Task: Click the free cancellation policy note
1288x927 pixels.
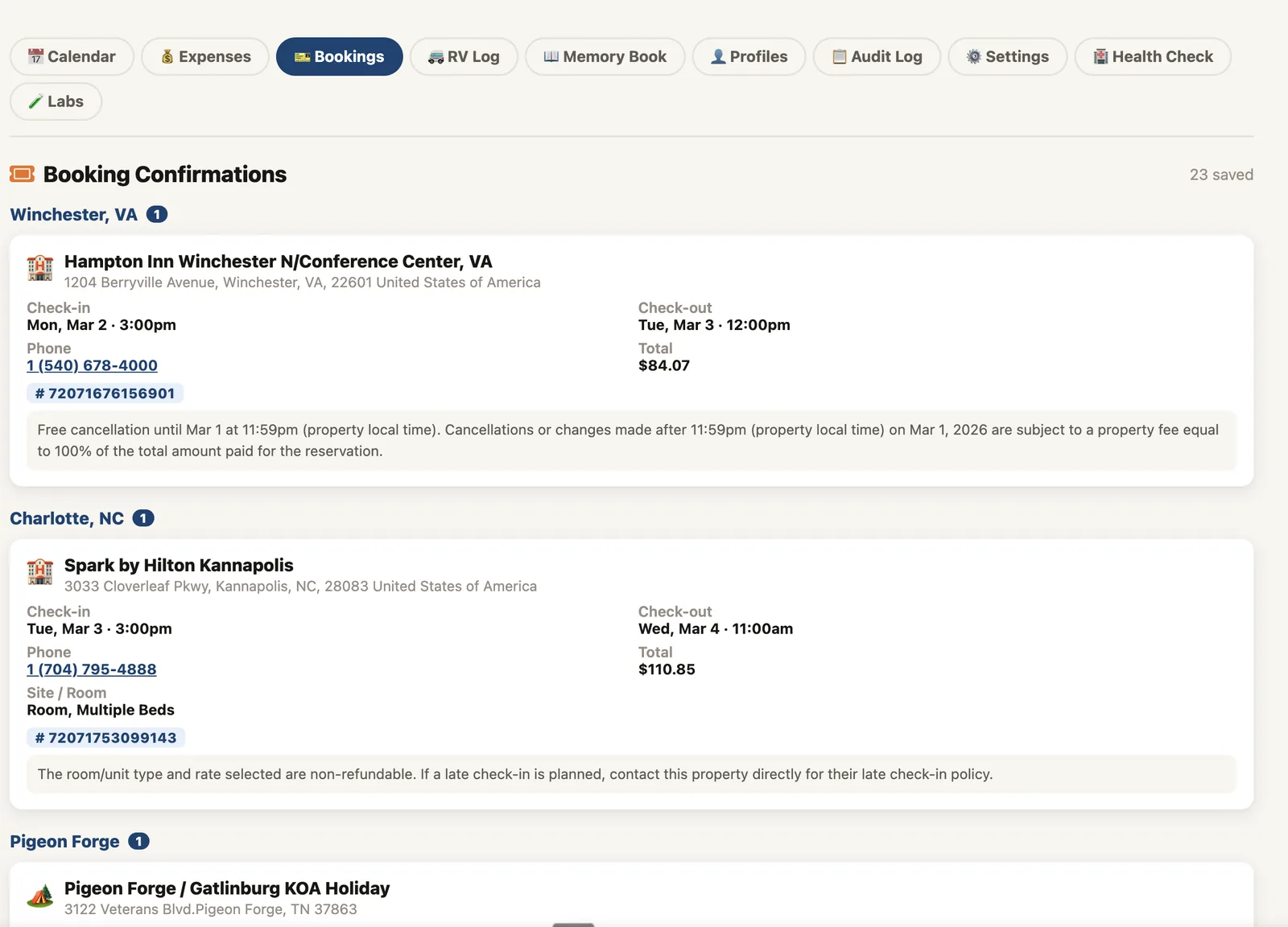Action: tap(631, 441)
